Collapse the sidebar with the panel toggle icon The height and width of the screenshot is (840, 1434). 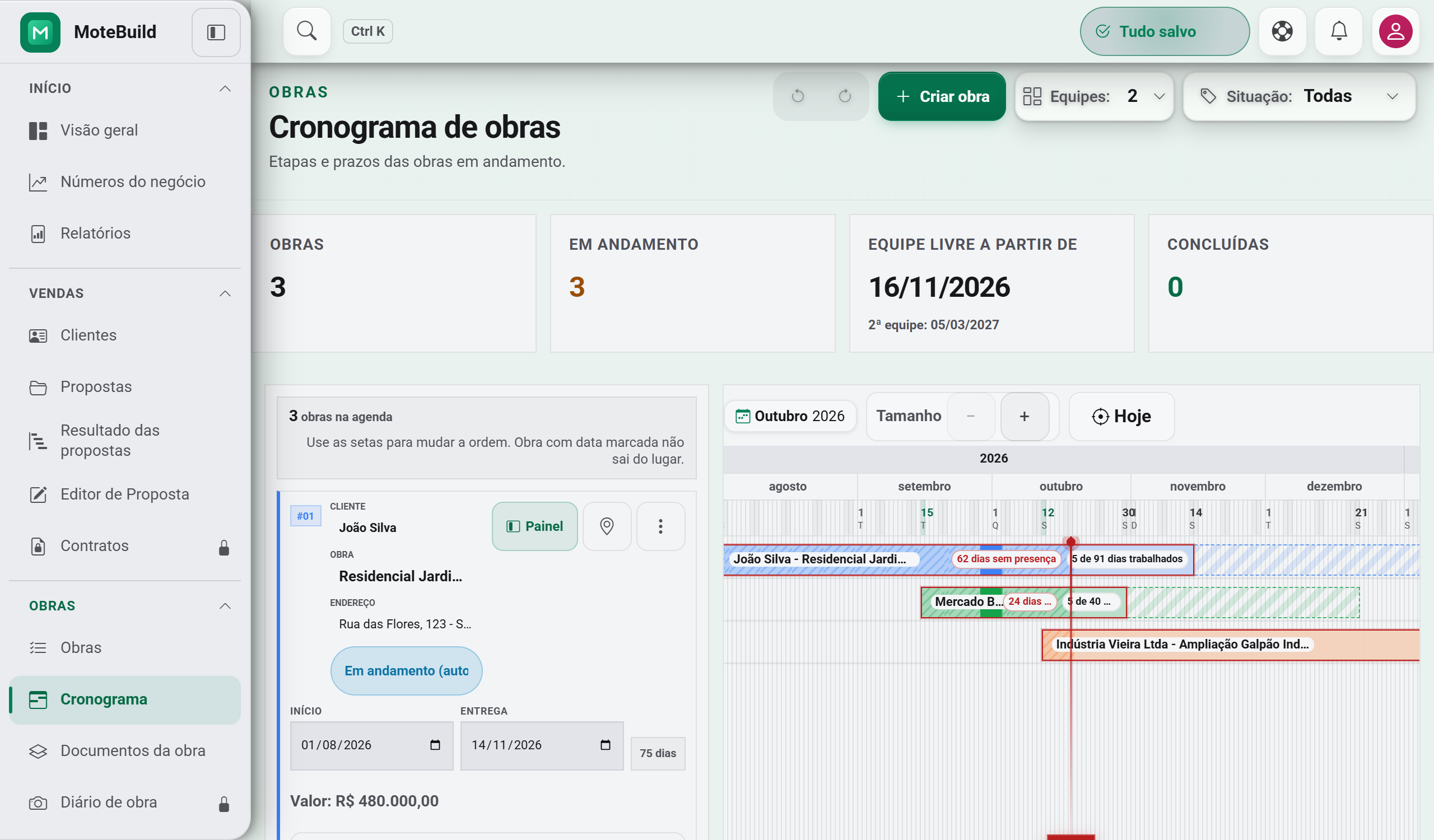(216, 32)
